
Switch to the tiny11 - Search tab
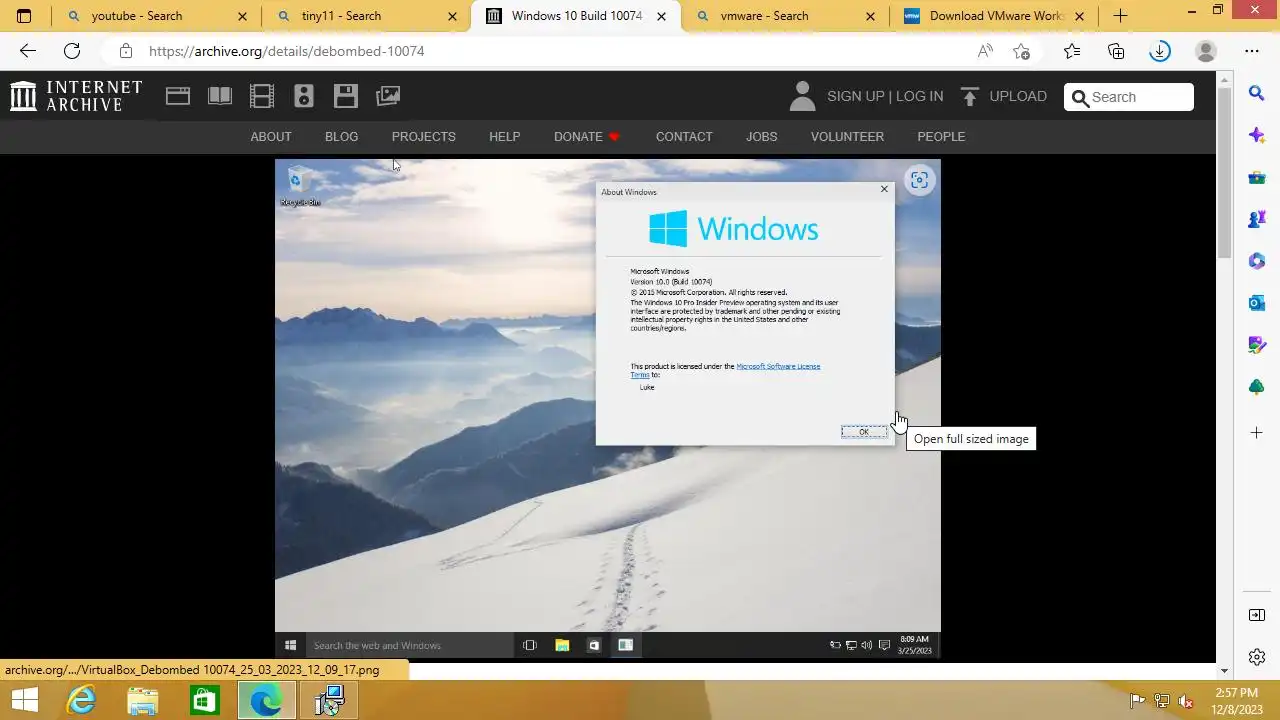tap(366, 16)
